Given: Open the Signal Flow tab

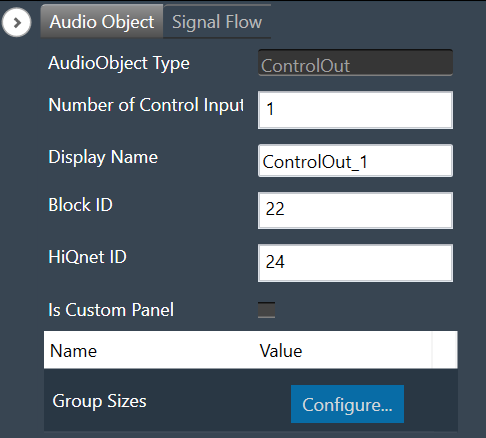Looking at the screenshot, I should [217, 22].
